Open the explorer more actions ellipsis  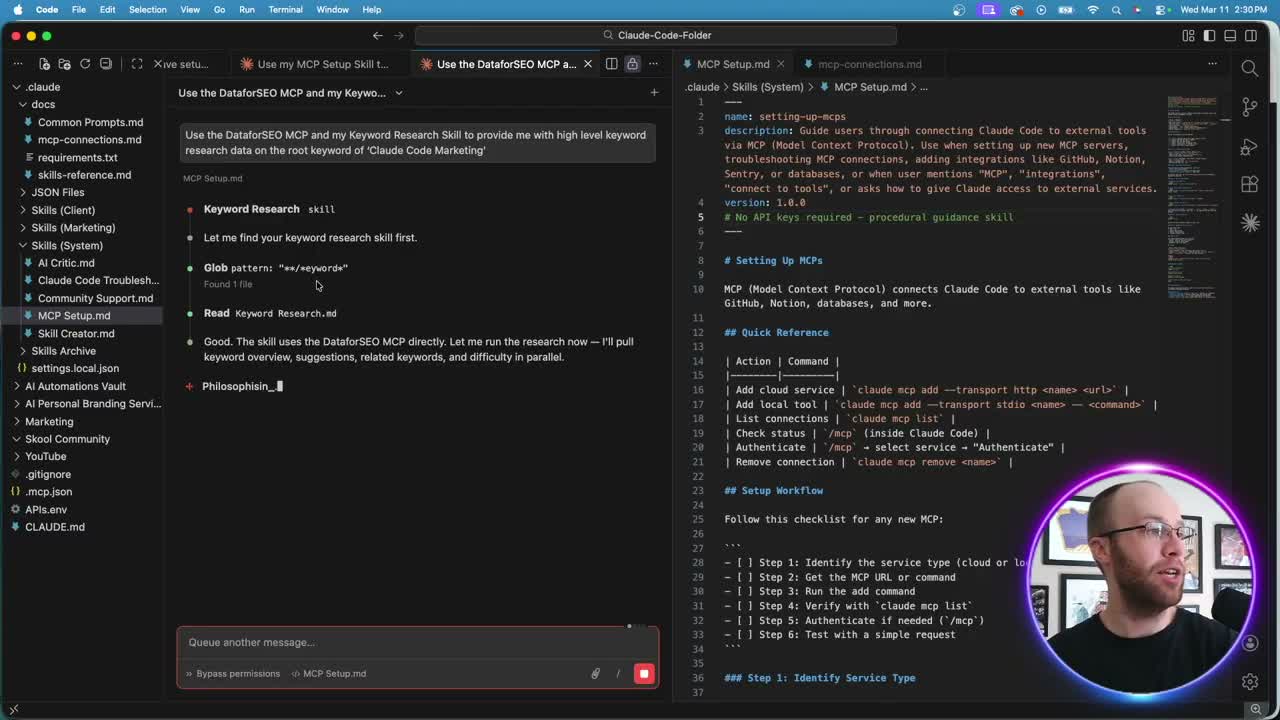coord(18,64)
